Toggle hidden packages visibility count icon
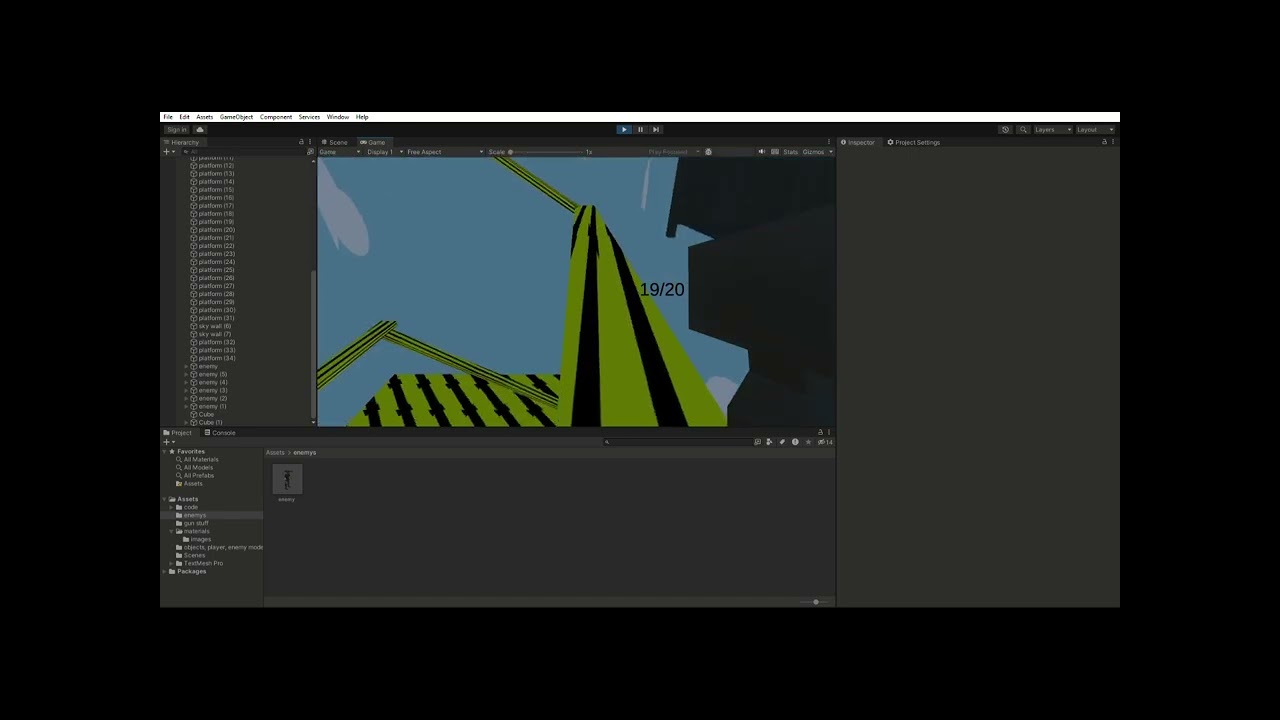 [x=825, y=442]
